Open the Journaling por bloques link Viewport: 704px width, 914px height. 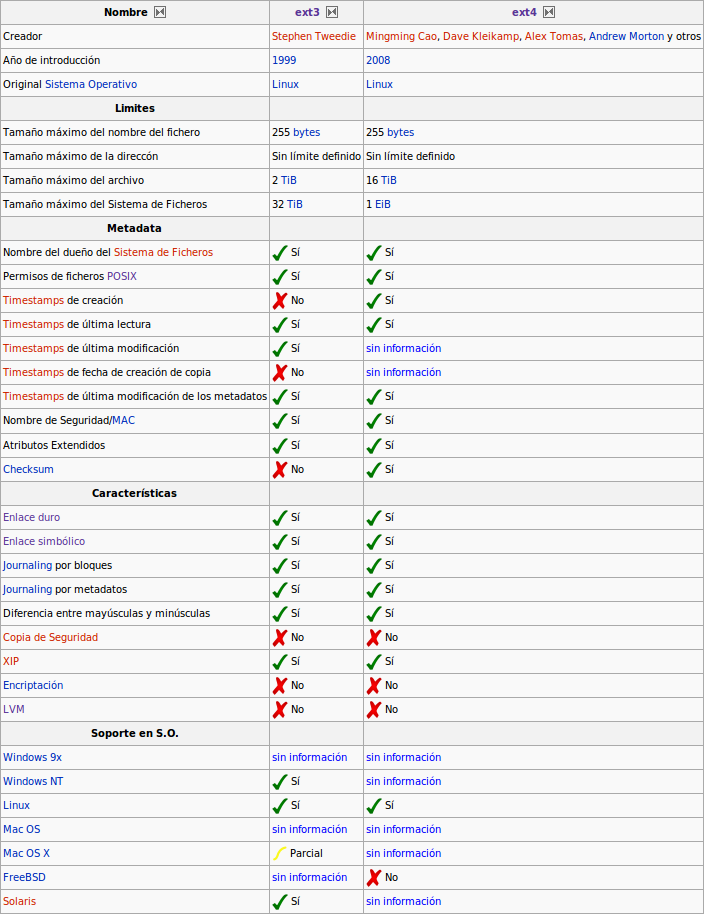click(x=27, y=565)
